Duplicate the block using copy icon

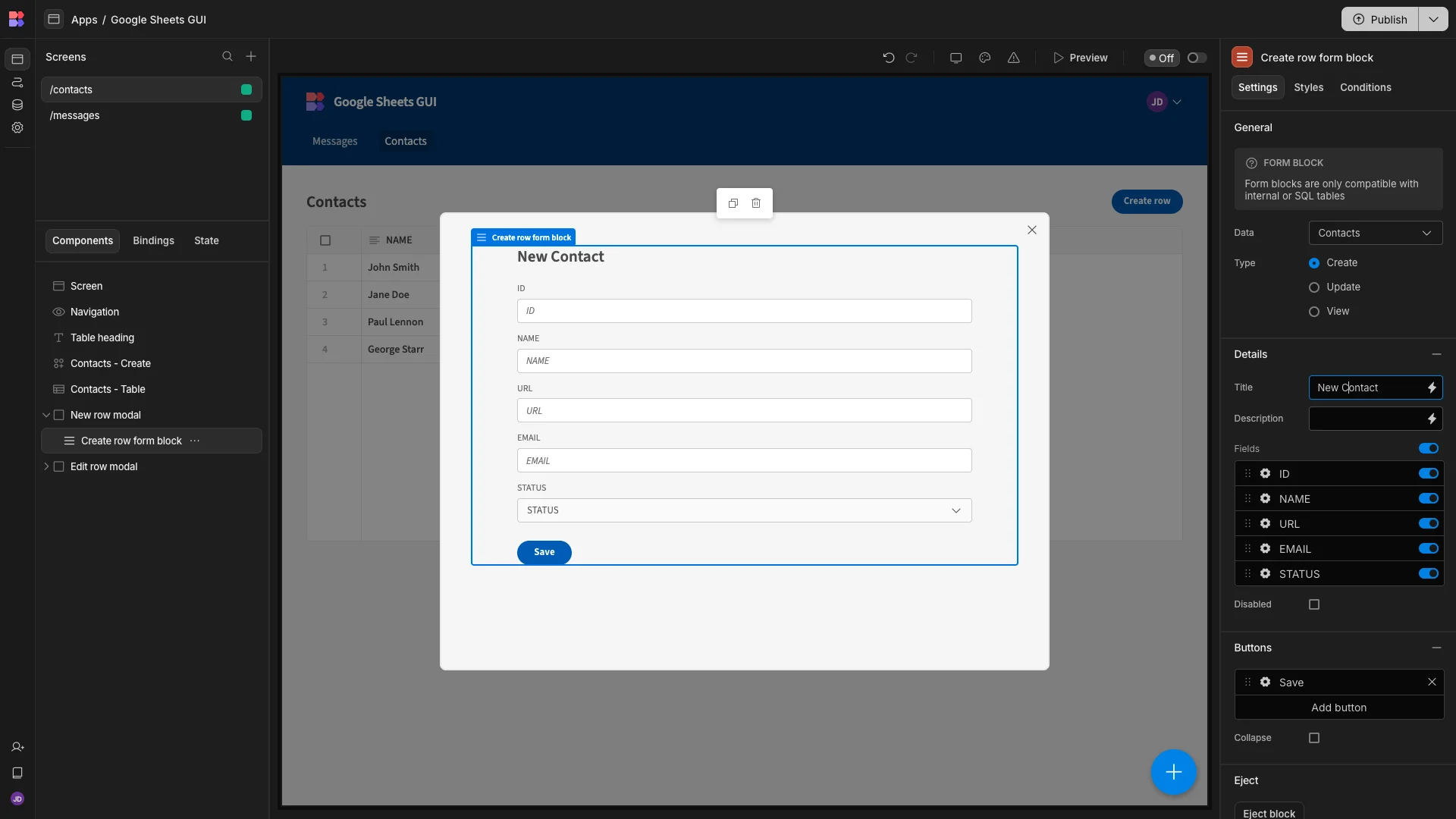click(733, 203)
